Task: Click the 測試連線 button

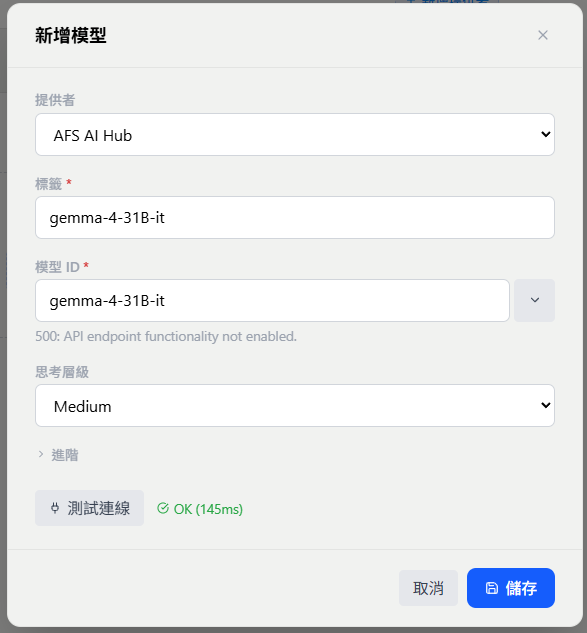Action: pyautogui.click(x=89, y=508)
